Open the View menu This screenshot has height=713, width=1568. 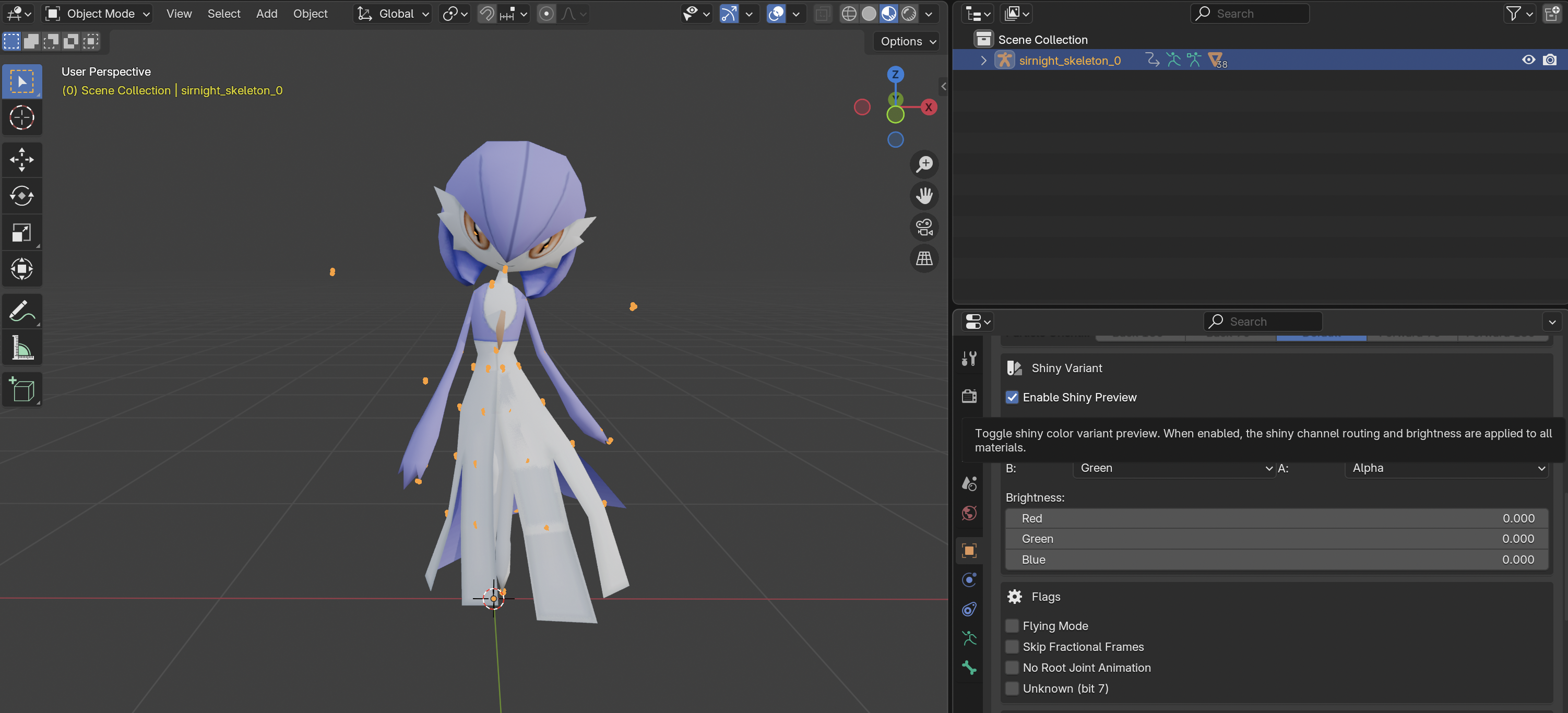pos(179,14)
